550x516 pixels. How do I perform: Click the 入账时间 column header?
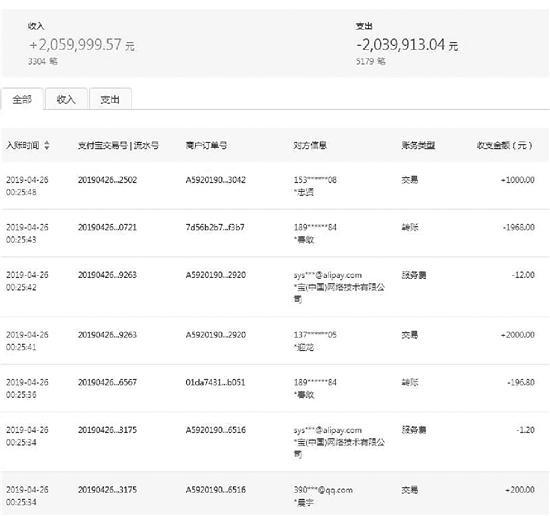22,145
